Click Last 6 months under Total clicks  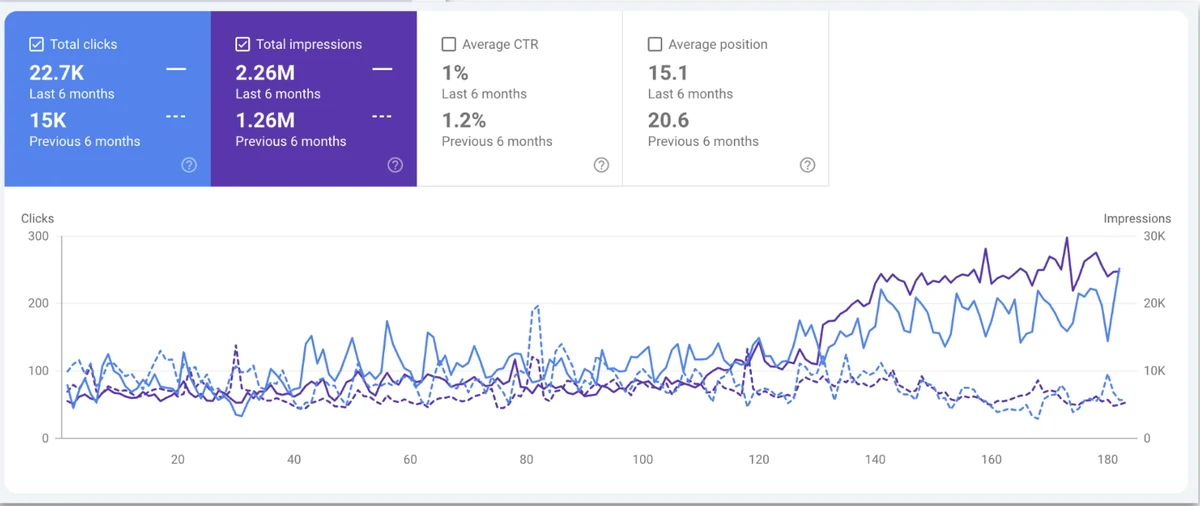pyautogui.click(x=72, y=94)
